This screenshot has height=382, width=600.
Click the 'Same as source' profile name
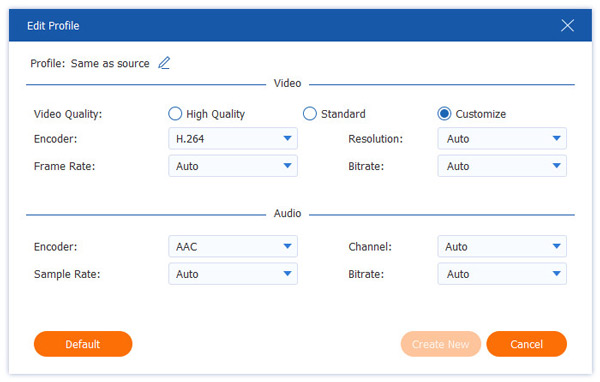click(x=110, y=63)
